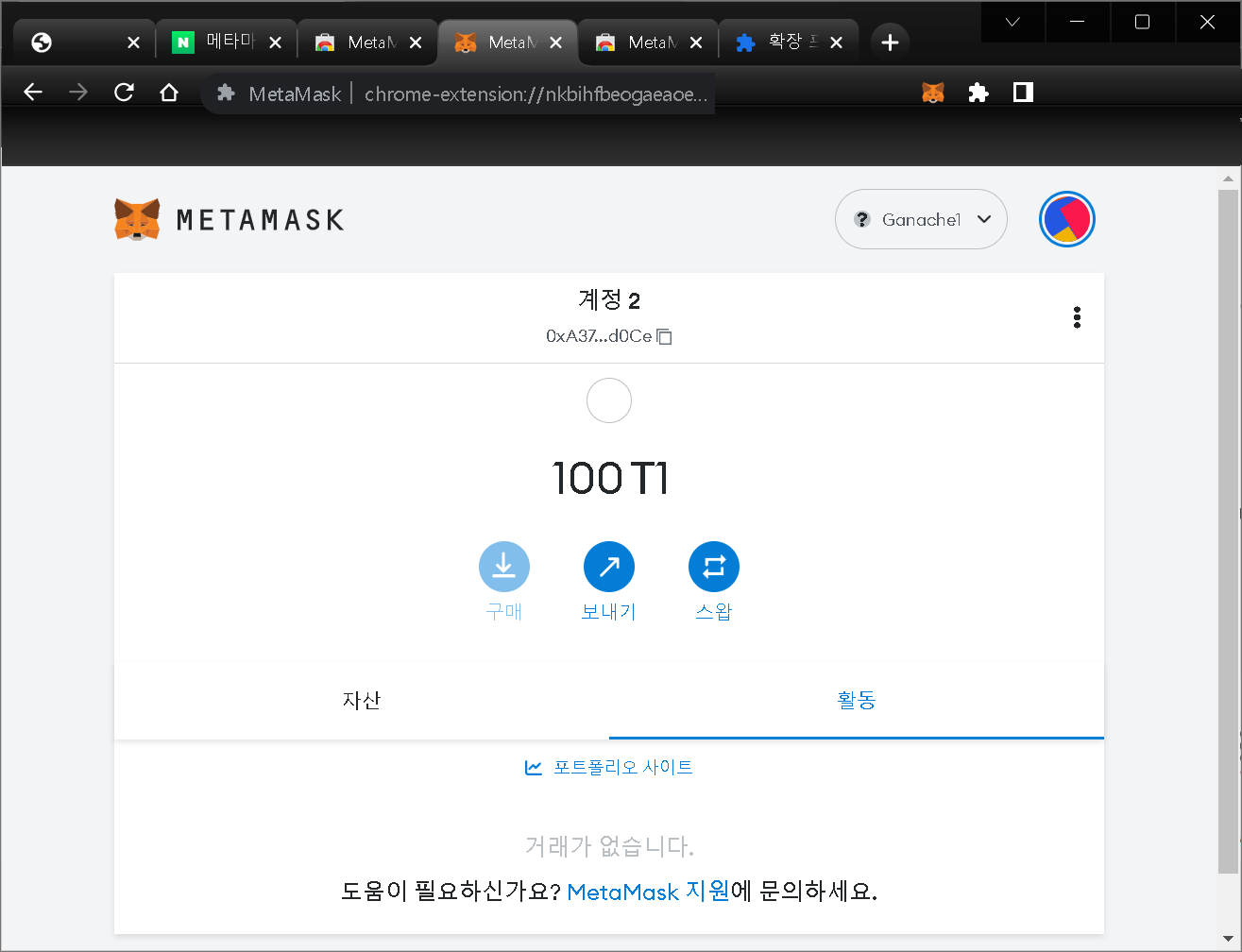Open the 포트폴리오 사이트 link
Image resolution: width=1242 pixels, height=952 pixels.
point(609,767)
